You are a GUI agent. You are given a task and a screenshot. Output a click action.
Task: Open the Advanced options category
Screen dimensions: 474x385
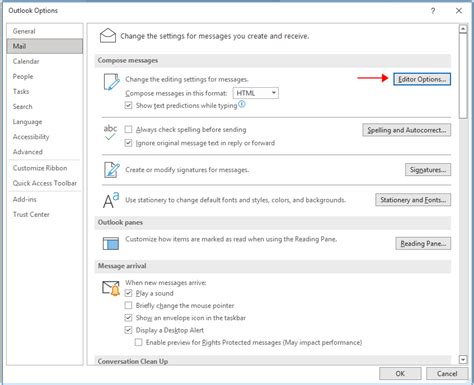(45, 152)
